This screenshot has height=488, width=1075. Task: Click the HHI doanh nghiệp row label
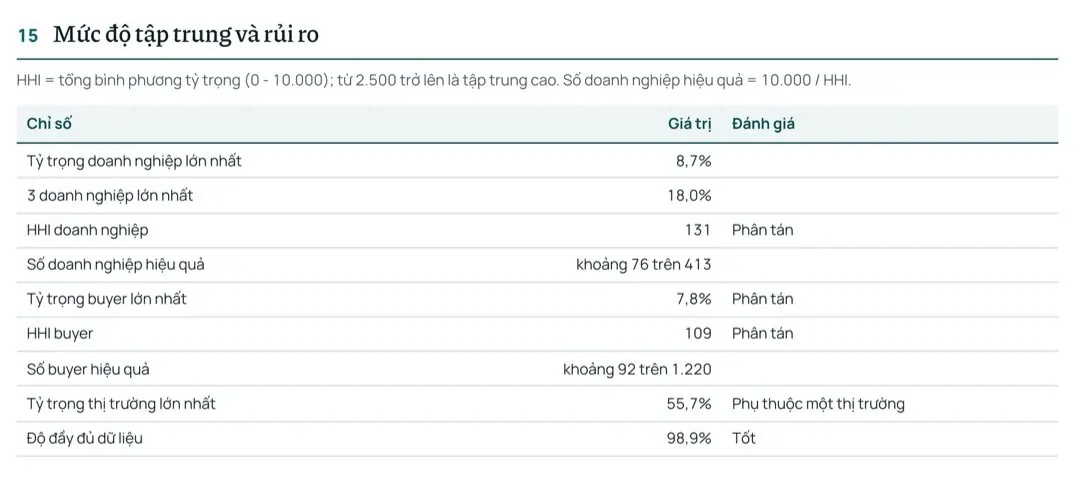[x=87, y=230]
